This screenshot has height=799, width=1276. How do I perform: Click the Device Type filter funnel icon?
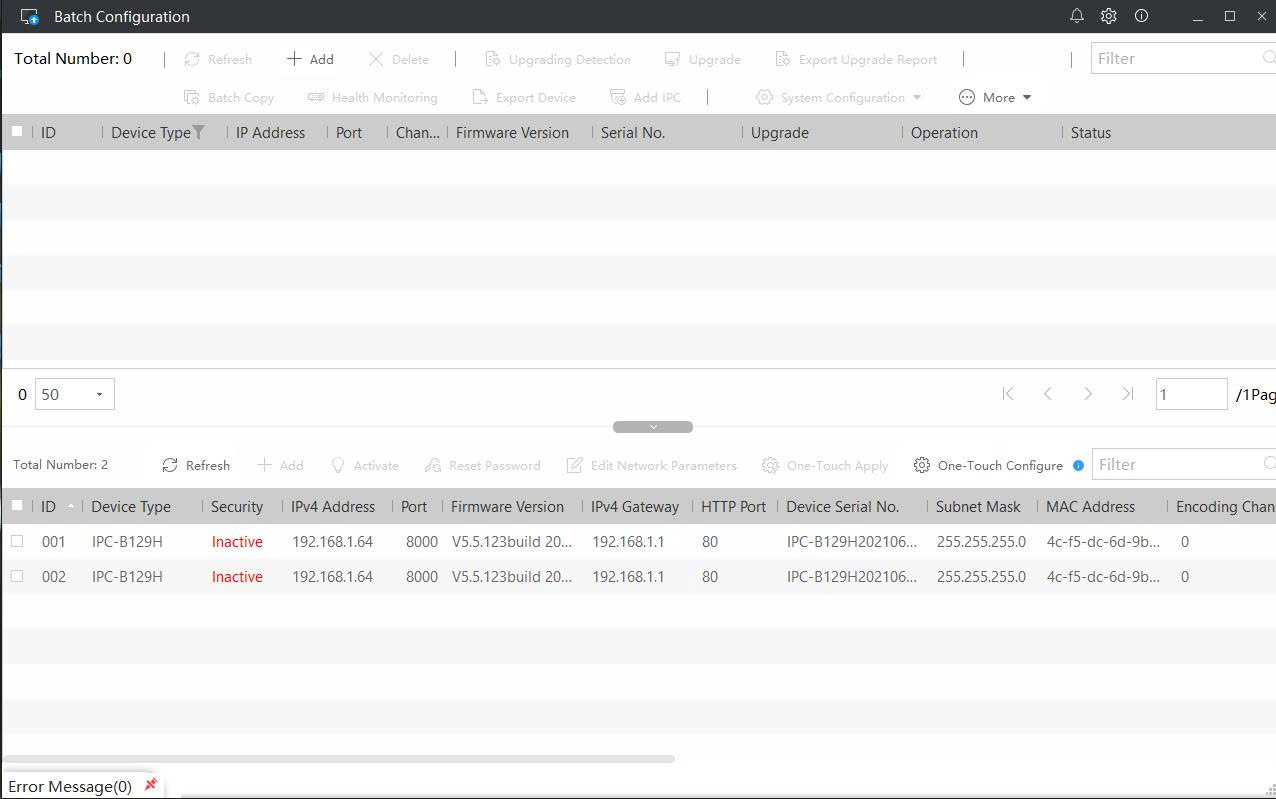pos(198,132)
